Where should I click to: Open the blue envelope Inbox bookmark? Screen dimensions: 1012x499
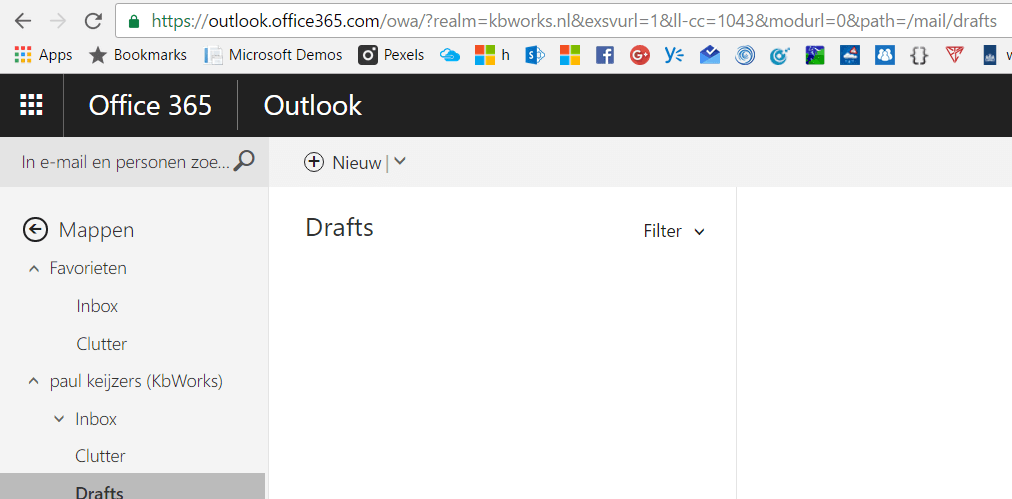710,56
